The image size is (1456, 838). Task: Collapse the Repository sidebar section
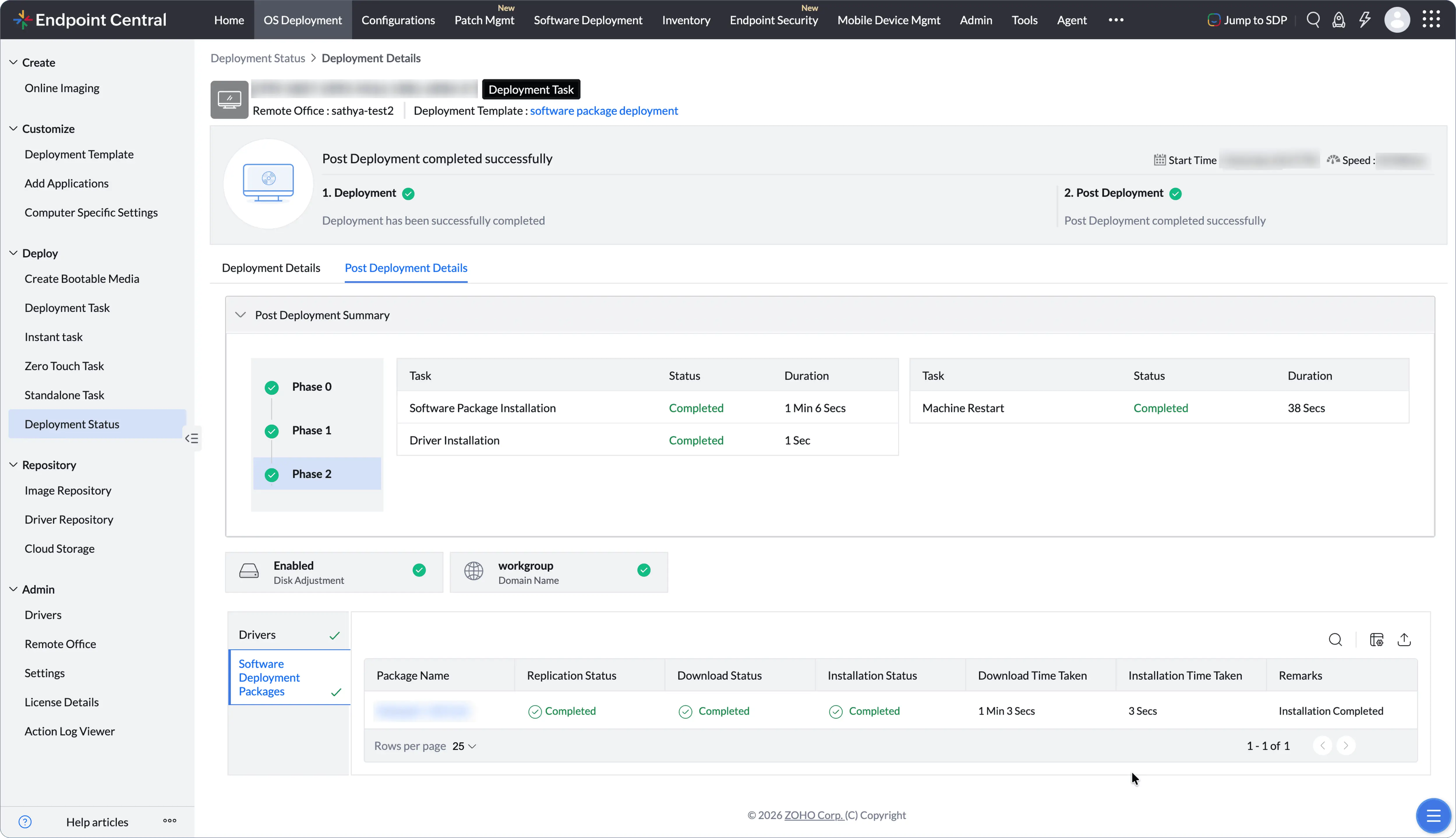[x=13, y=465]
